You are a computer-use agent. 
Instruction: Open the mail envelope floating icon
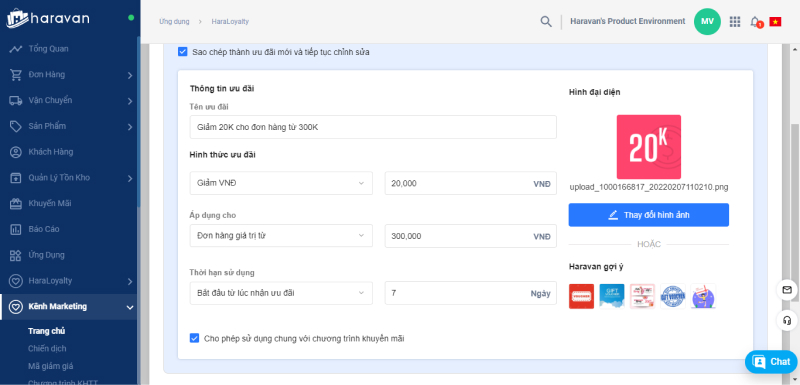pyautogui.click(x=787, y=290)
